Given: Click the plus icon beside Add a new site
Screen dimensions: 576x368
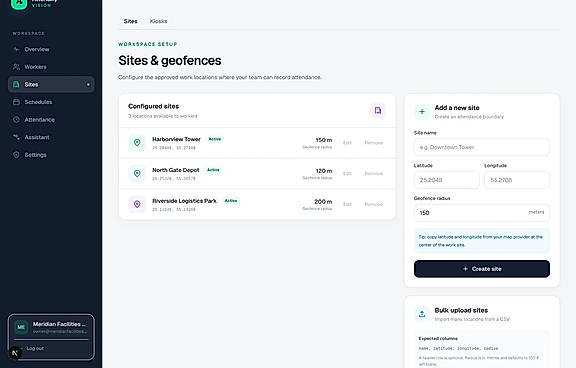Looking at the screenshot, I should [x=422, y=112].
